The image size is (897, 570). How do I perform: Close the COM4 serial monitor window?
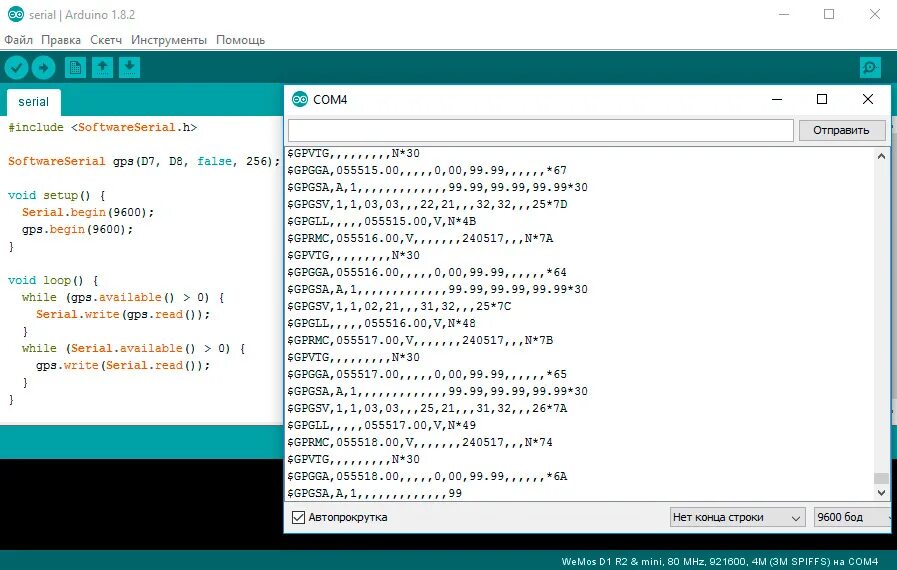tap(868, 99)
